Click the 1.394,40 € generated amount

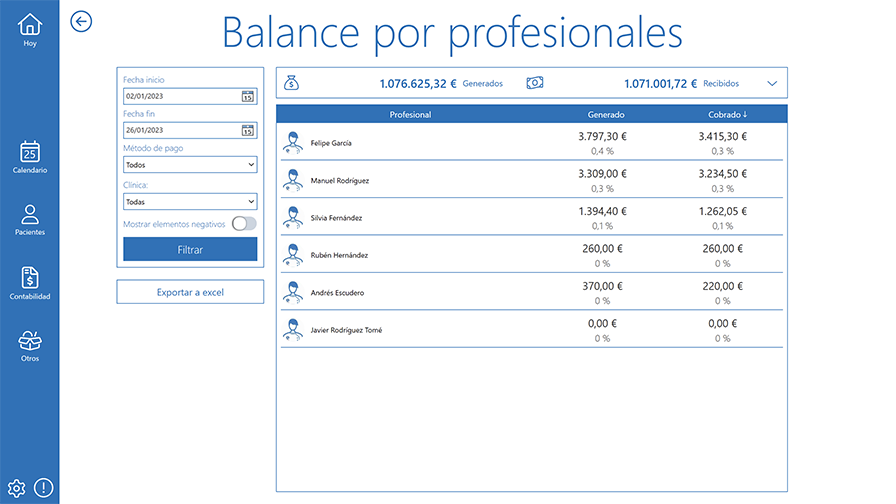(602, 211)
